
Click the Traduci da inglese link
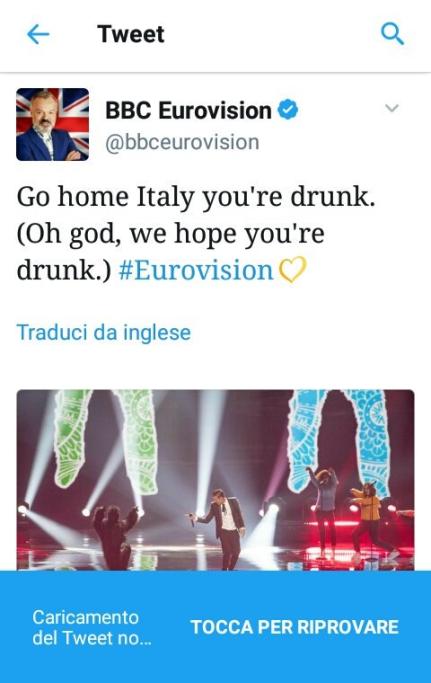coord(104,332)
